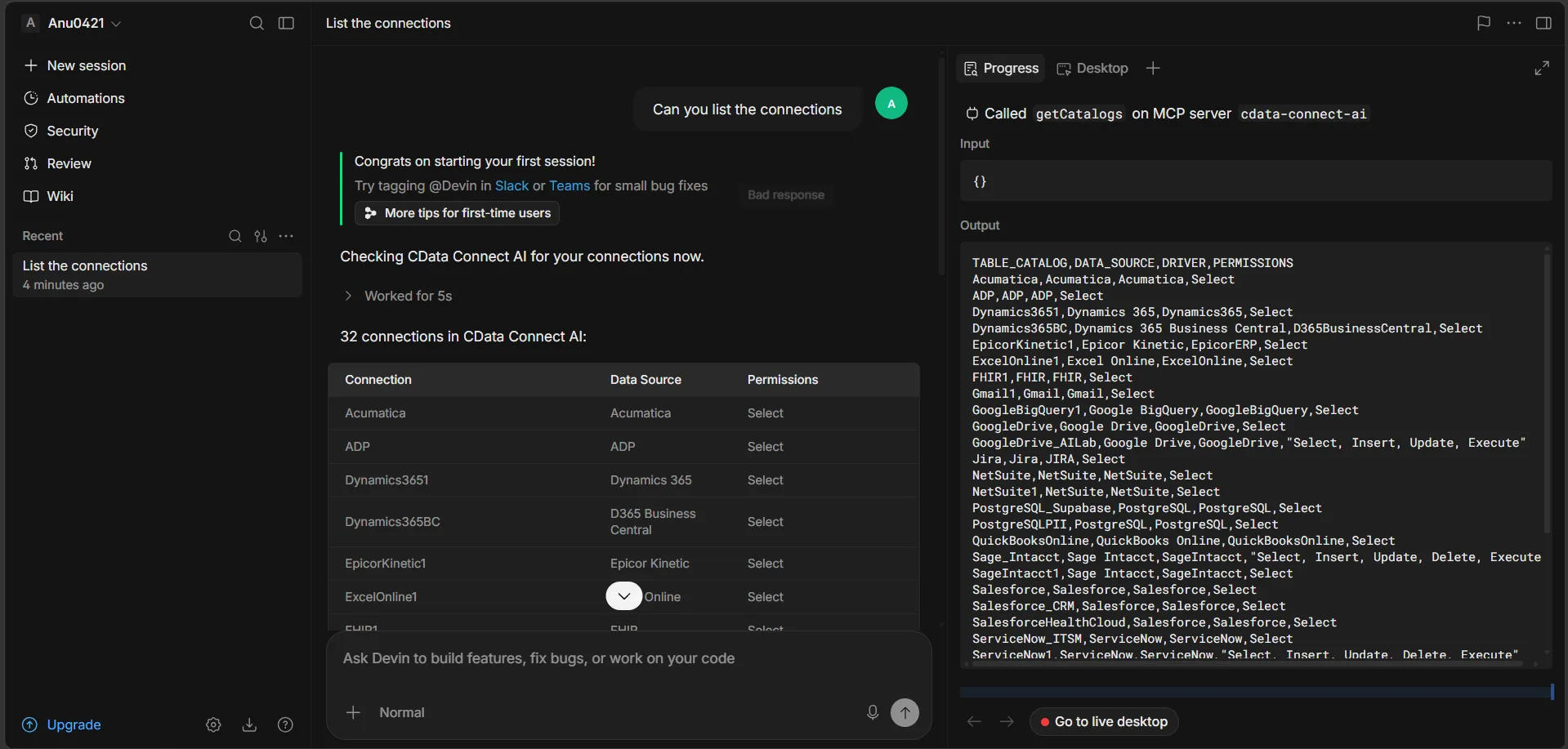Click the Input JSON '{}' field

[1256, 181]
